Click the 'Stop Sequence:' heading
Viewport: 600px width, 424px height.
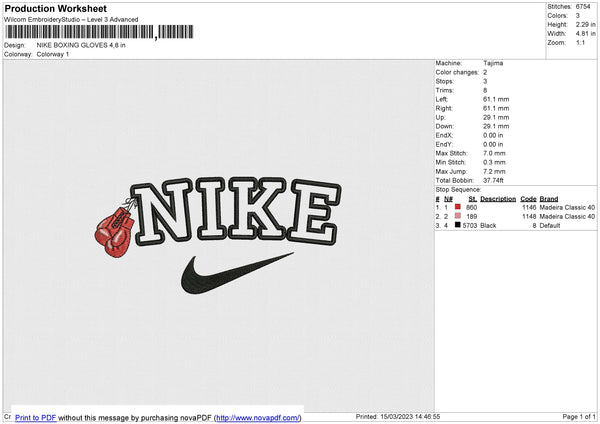[458, 189]
